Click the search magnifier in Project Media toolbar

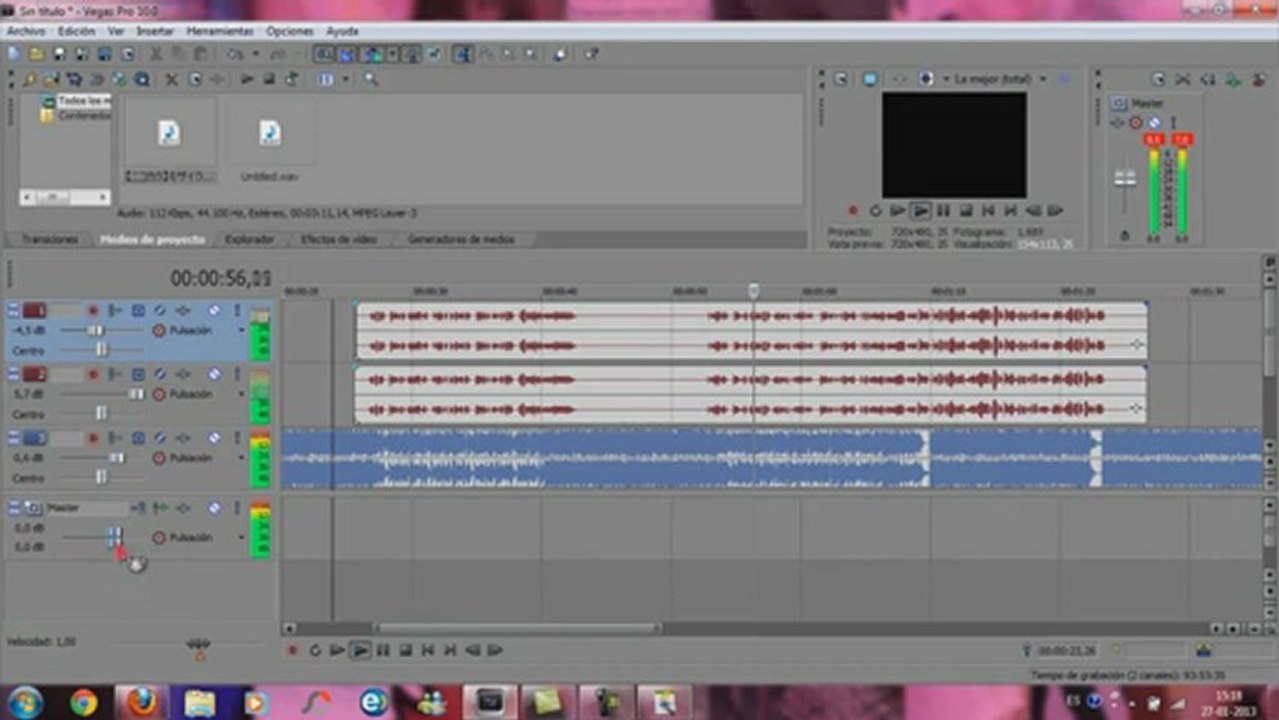371,79
